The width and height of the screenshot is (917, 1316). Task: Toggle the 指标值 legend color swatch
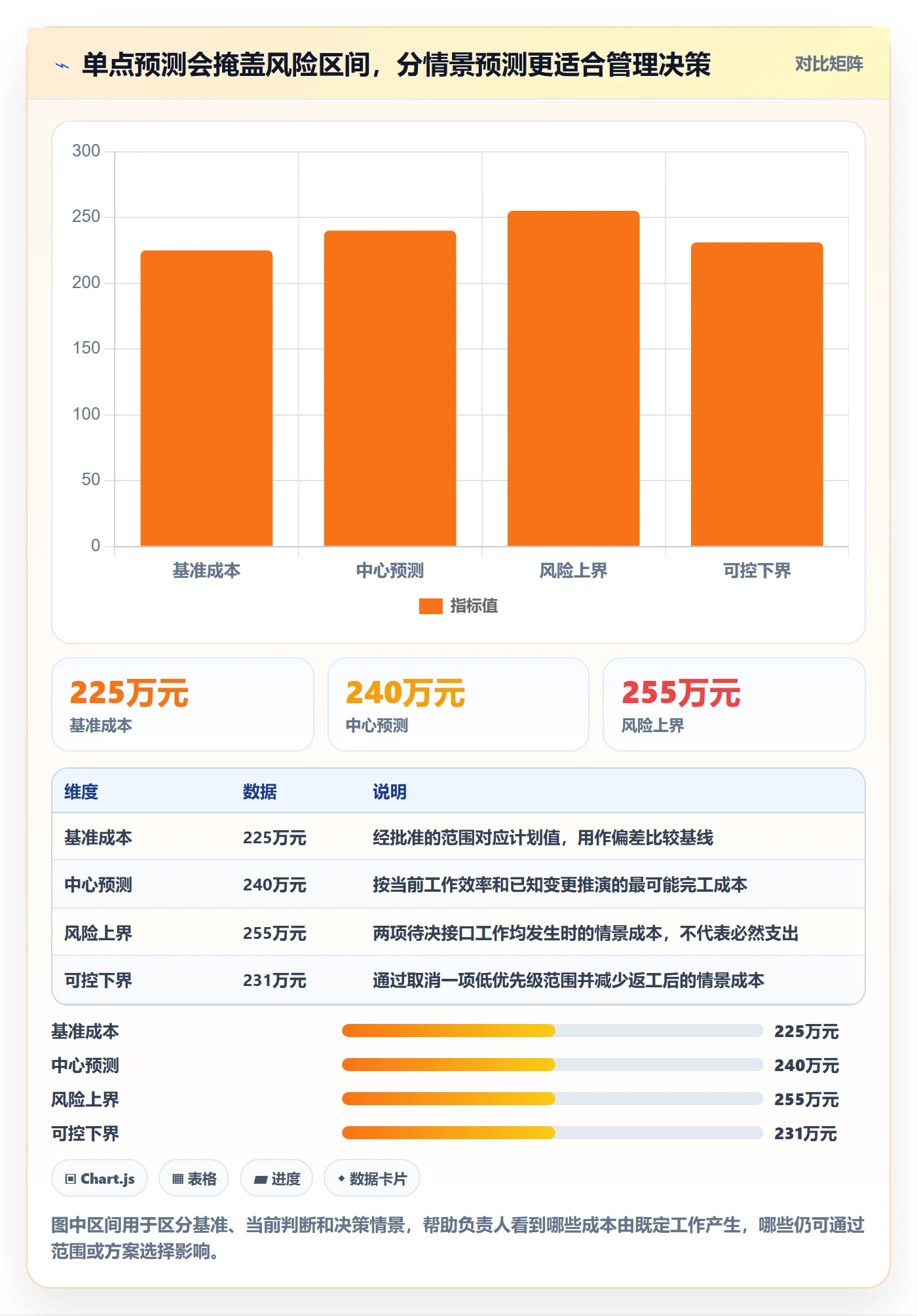click(x=430, y=606)
